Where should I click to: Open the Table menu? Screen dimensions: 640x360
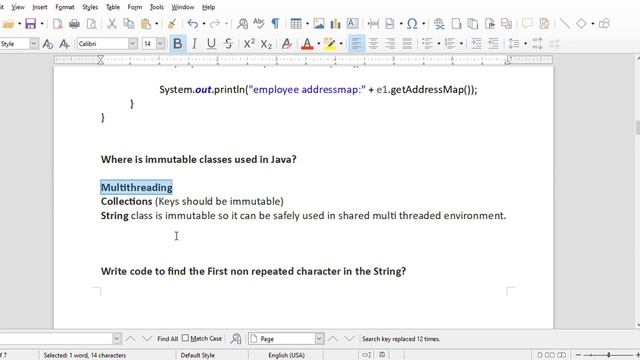113,7
